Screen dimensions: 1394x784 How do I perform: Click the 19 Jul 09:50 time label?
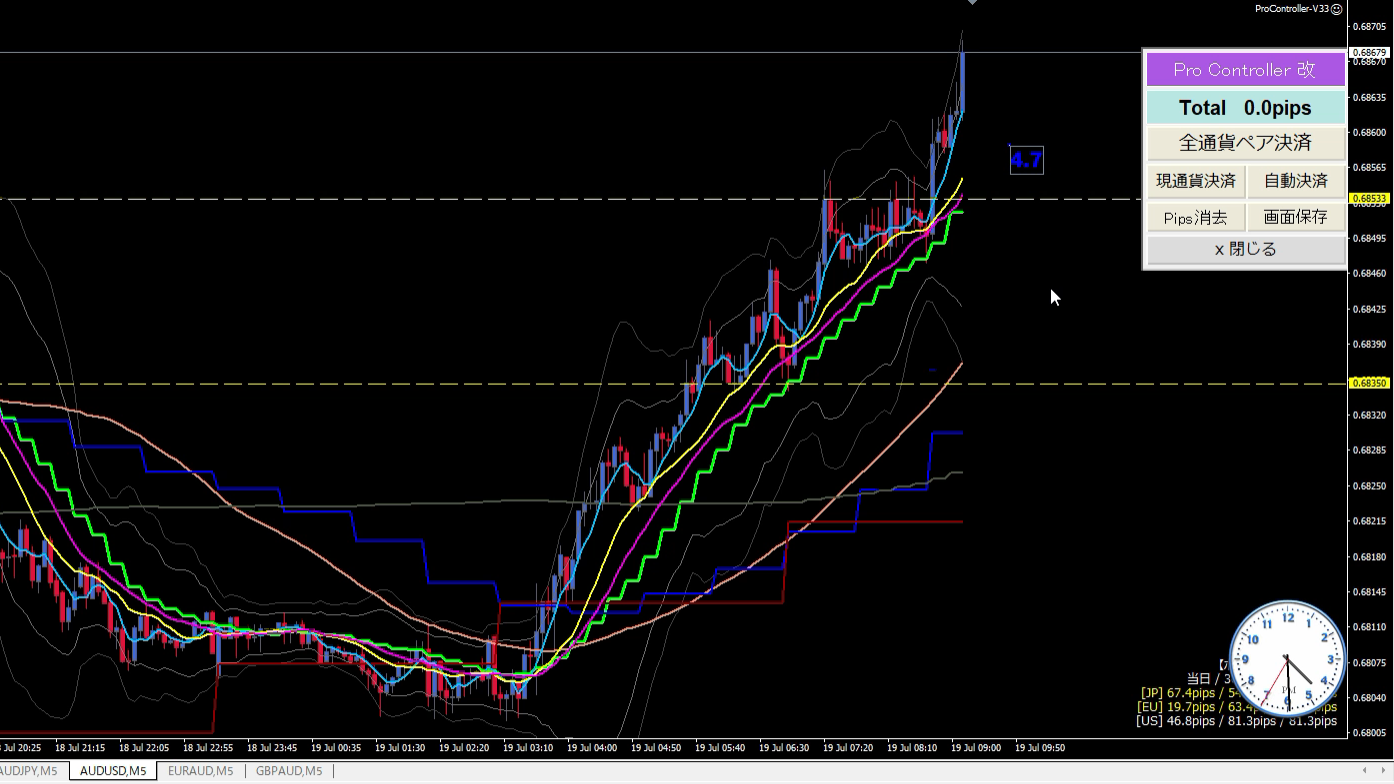pyautogui.click(x=1040, y=747)
